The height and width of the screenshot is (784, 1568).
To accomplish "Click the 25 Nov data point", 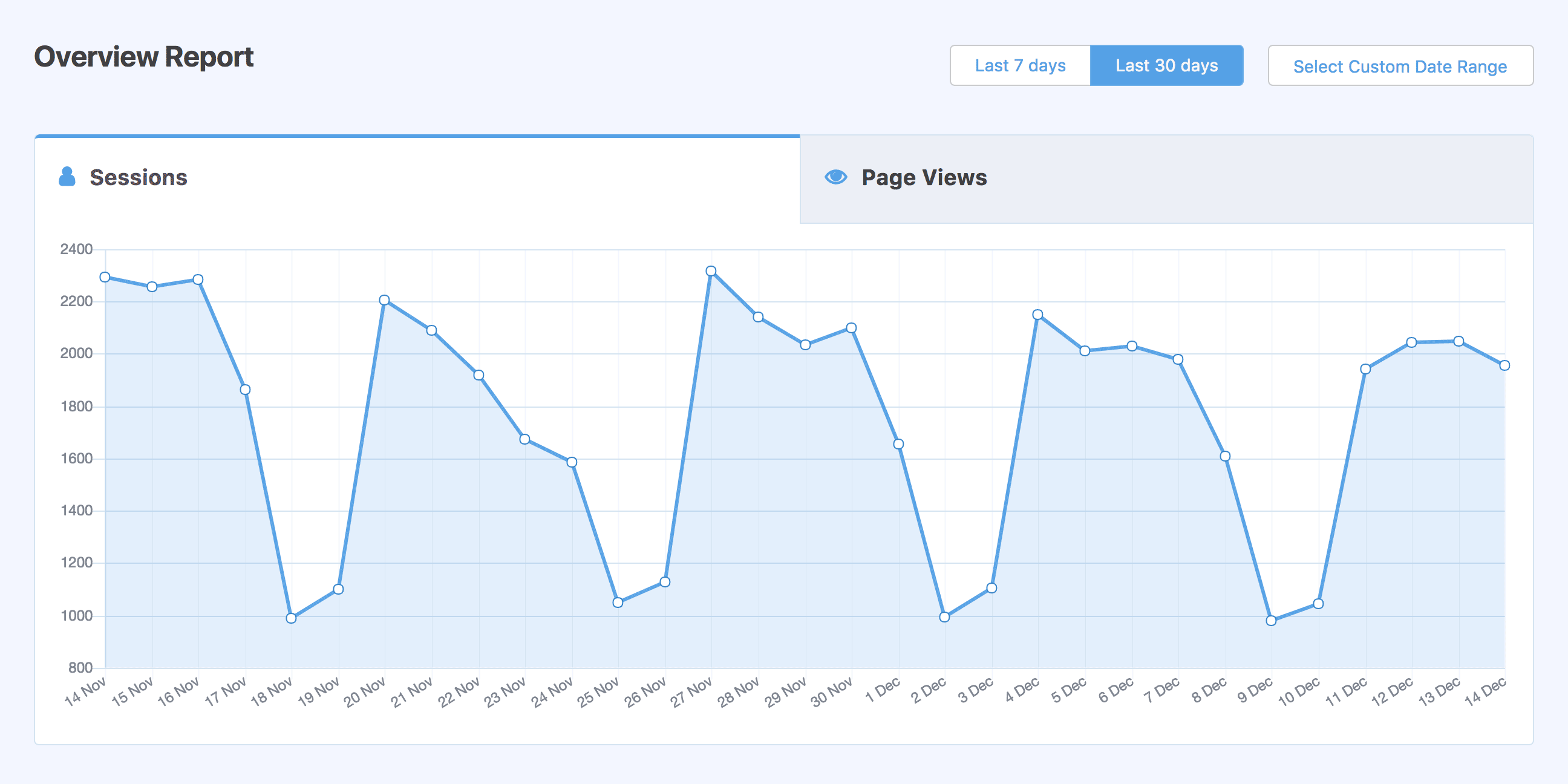I will (x=618, y=603).
